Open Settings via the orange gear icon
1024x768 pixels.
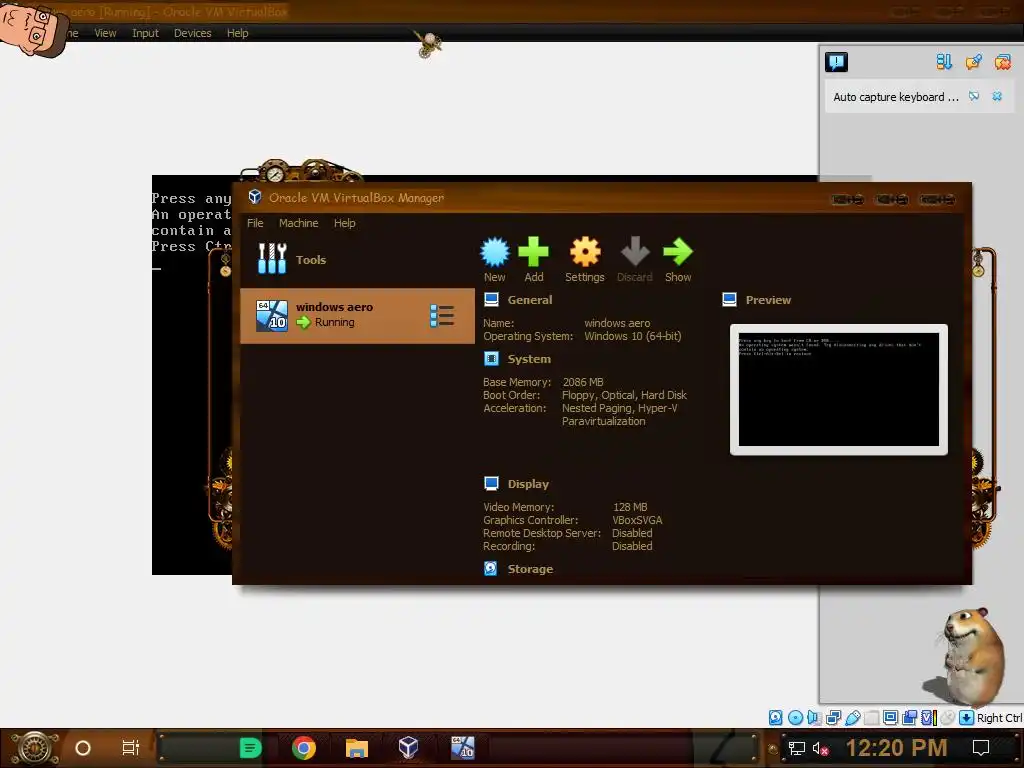point(584,252)
